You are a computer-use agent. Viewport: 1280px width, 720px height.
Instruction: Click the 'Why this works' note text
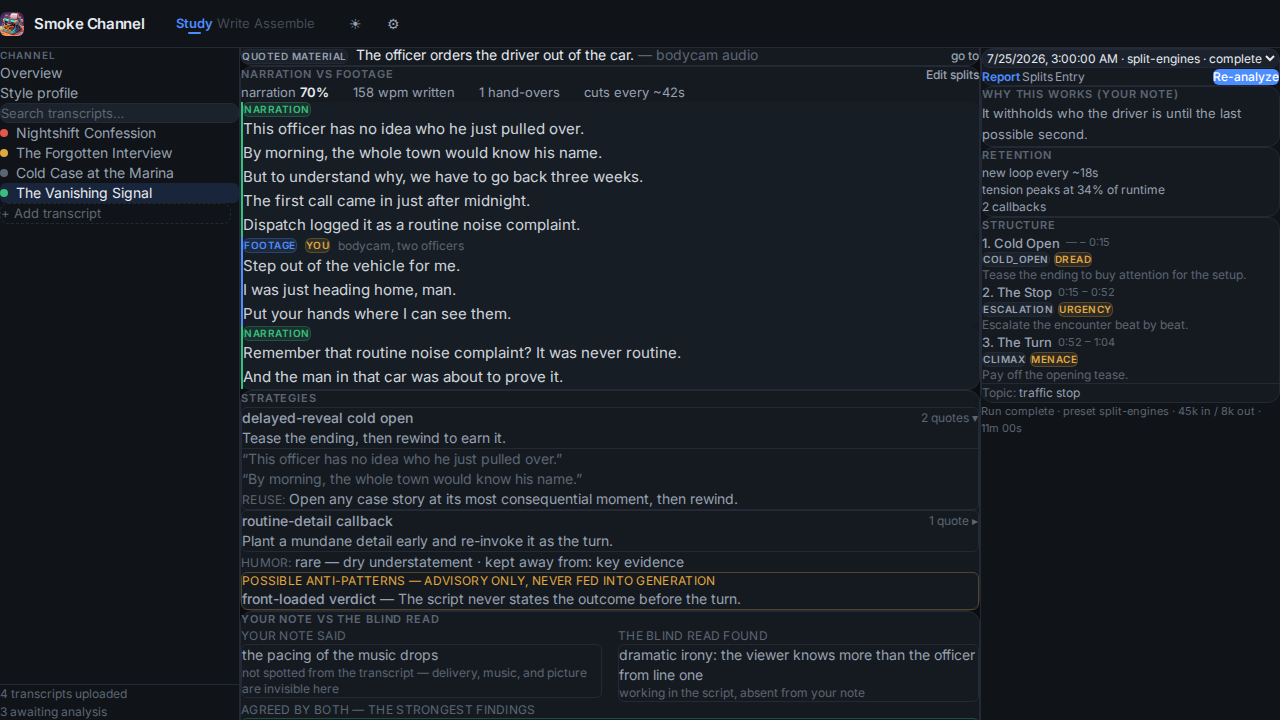pyautogui.click(x=1111, y=124)
